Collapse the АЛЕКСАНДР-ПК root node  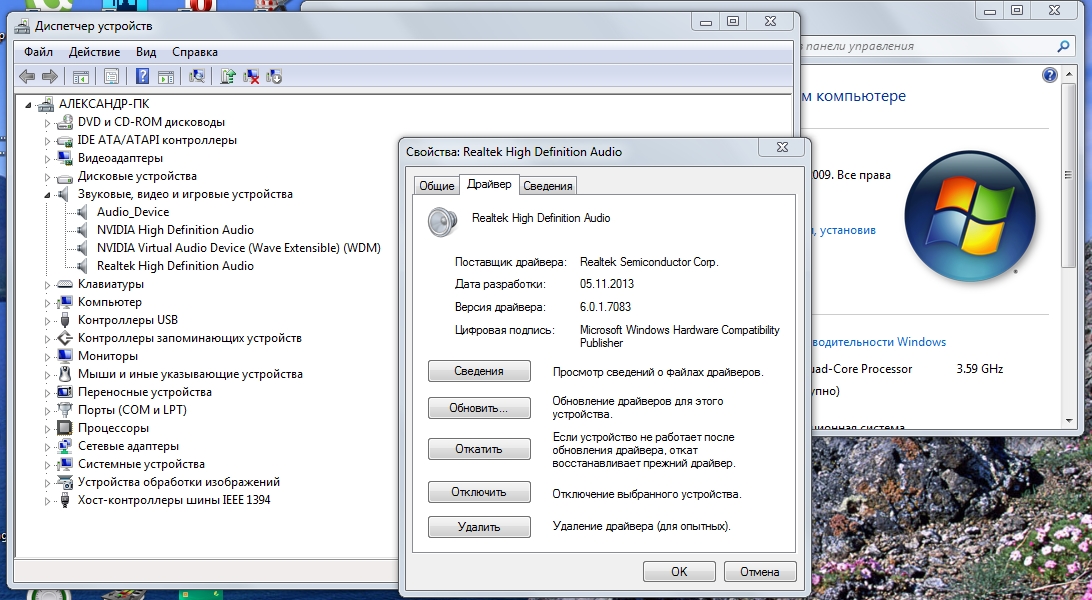click(29, 104)
